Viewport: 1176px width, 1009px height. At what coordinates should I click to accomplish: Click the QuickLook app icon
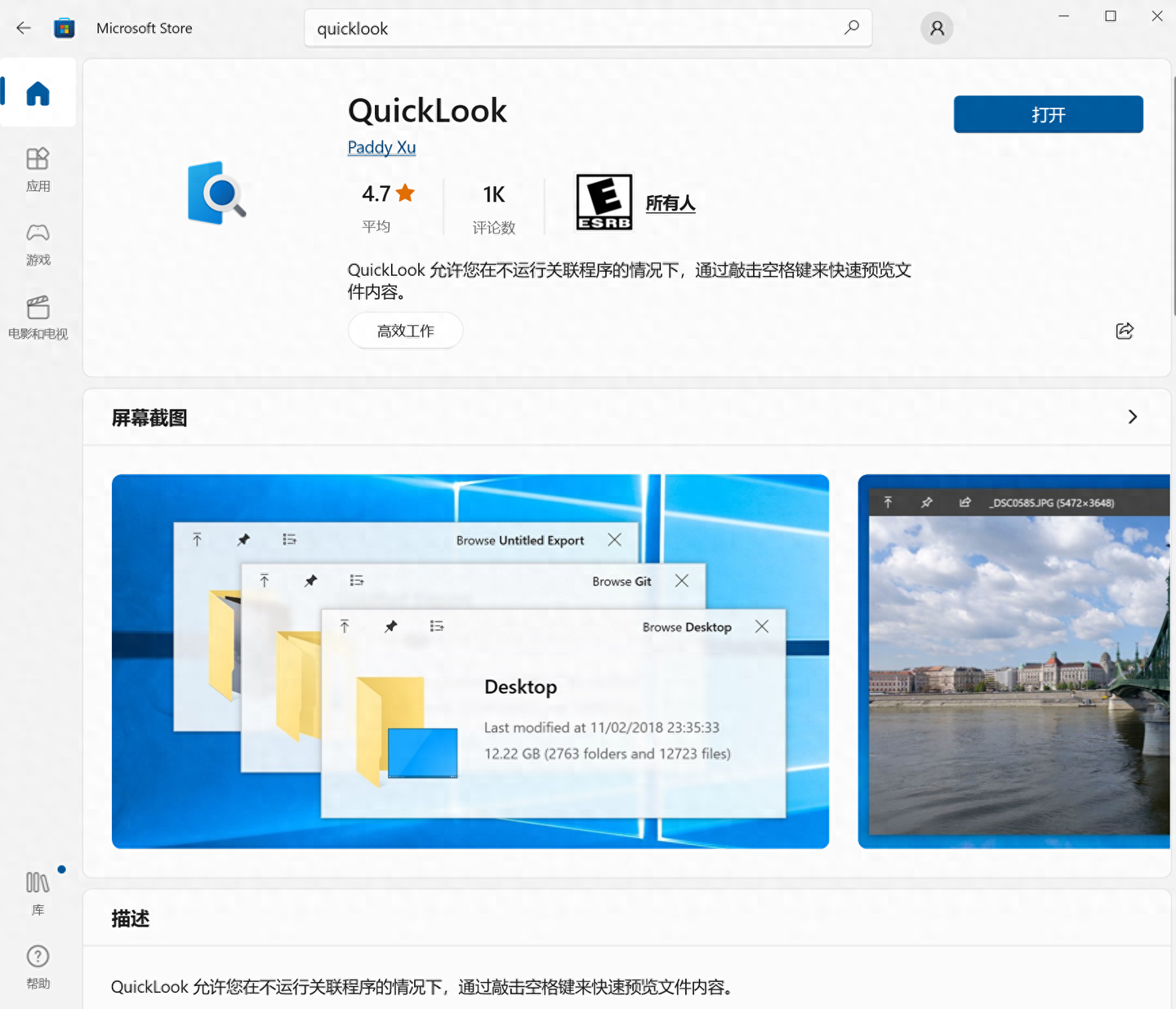pyautogui.click(x=216, y=193)
